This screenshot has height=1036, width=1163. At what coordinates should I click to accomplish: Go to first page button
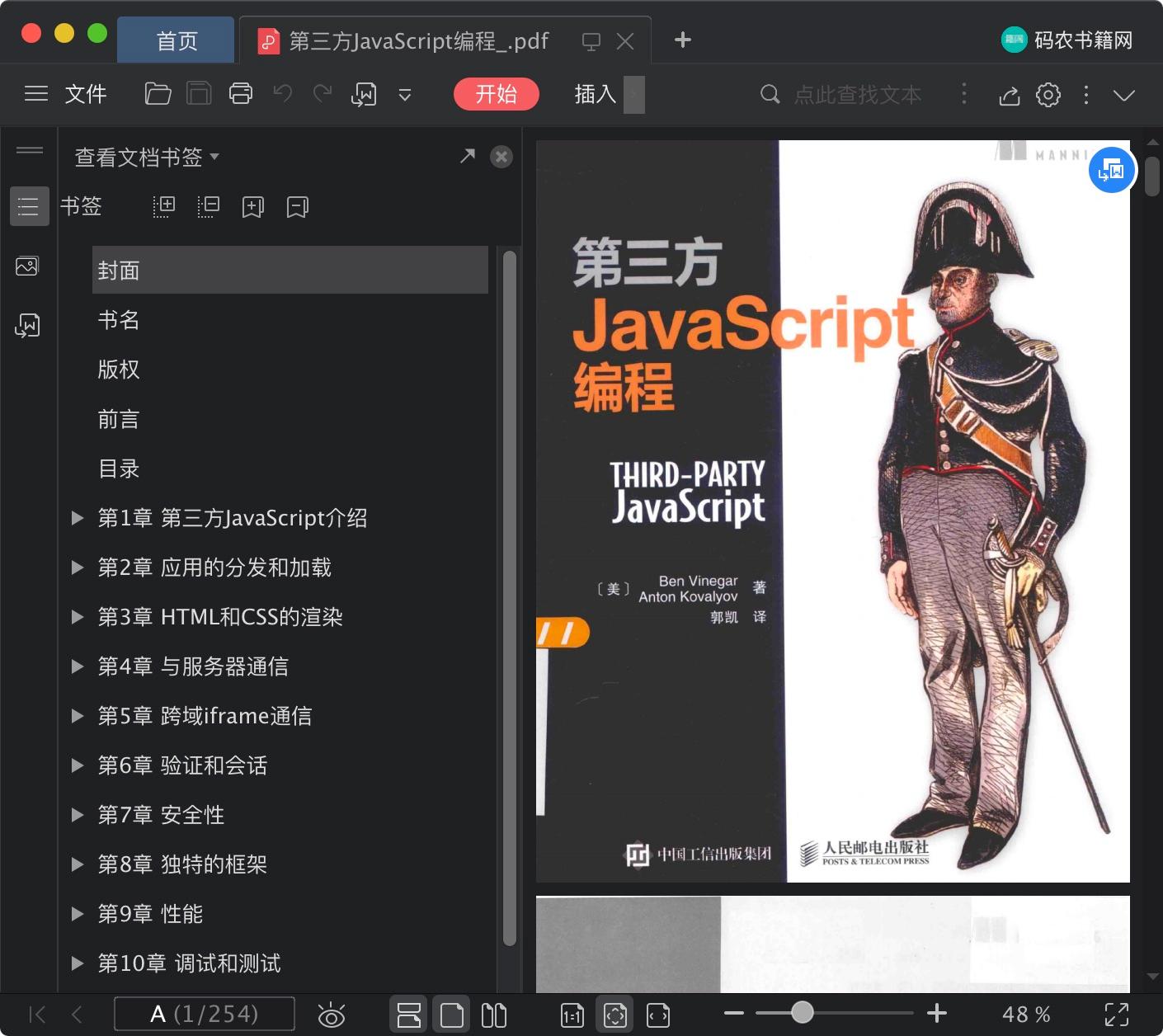click(x=37, y=1015)
